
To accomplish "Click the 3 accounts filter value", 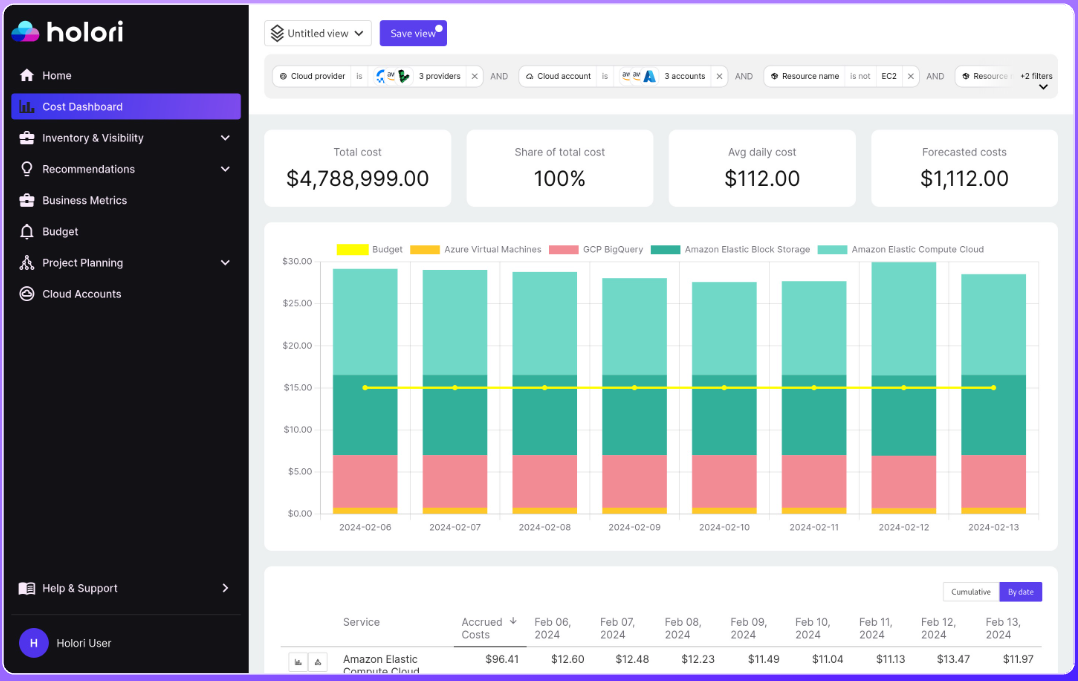I will point(685,76).
